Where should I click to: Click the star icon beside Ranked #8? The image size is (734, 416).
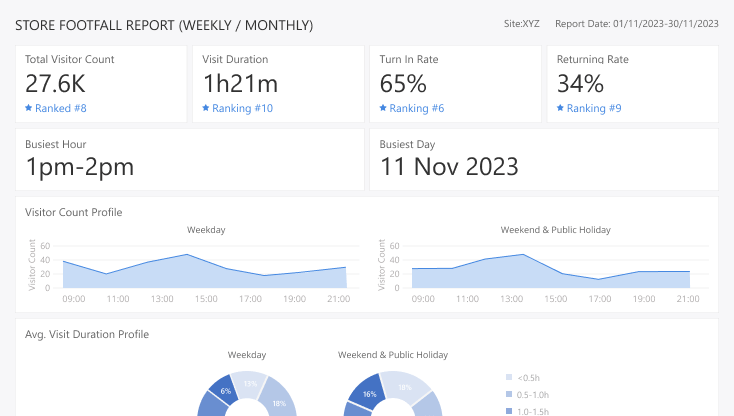tap(29, 108)
